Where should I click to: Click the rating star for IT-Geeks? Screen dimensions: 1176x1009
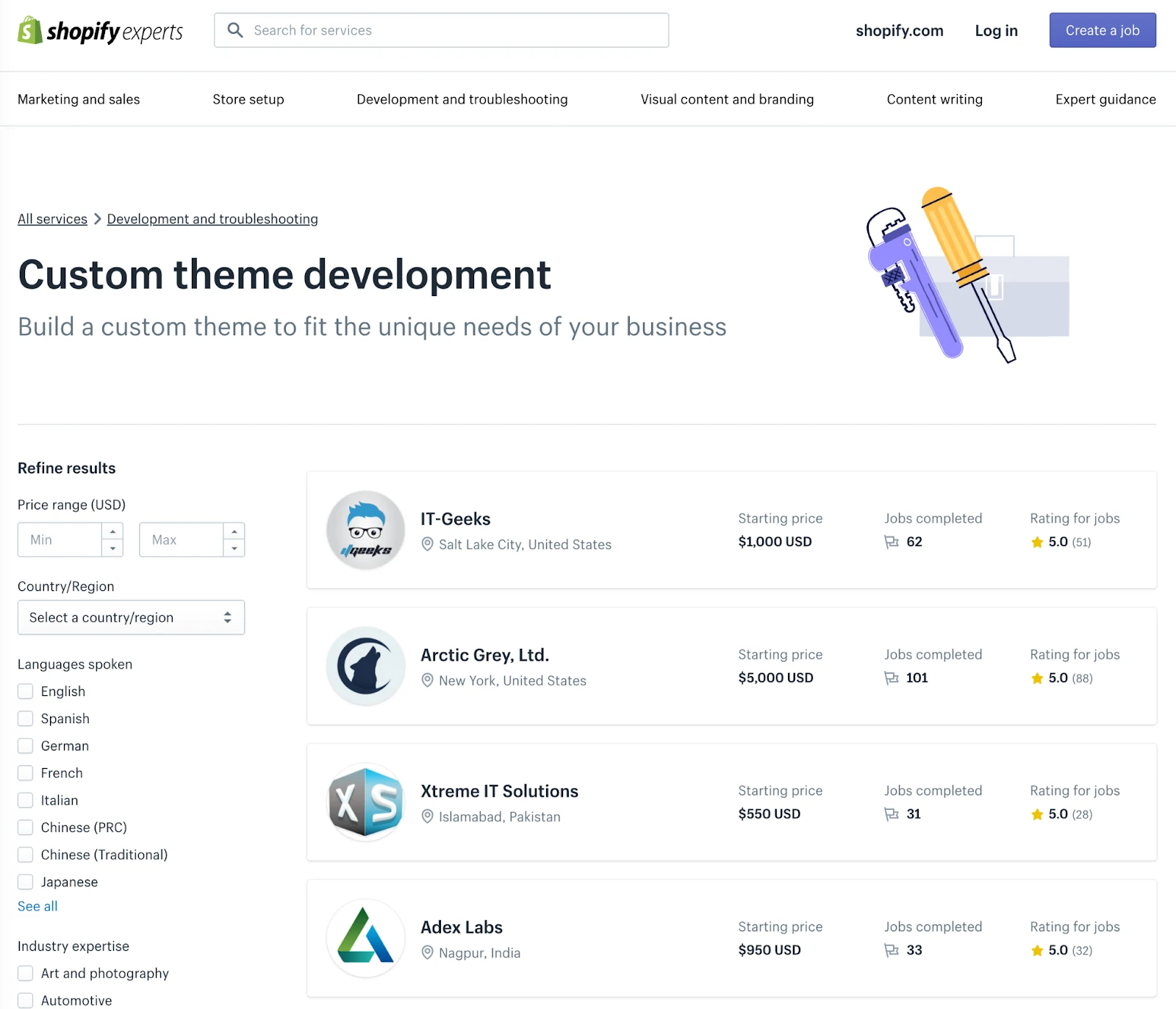pyautogui.click(x=1037, y=542)
